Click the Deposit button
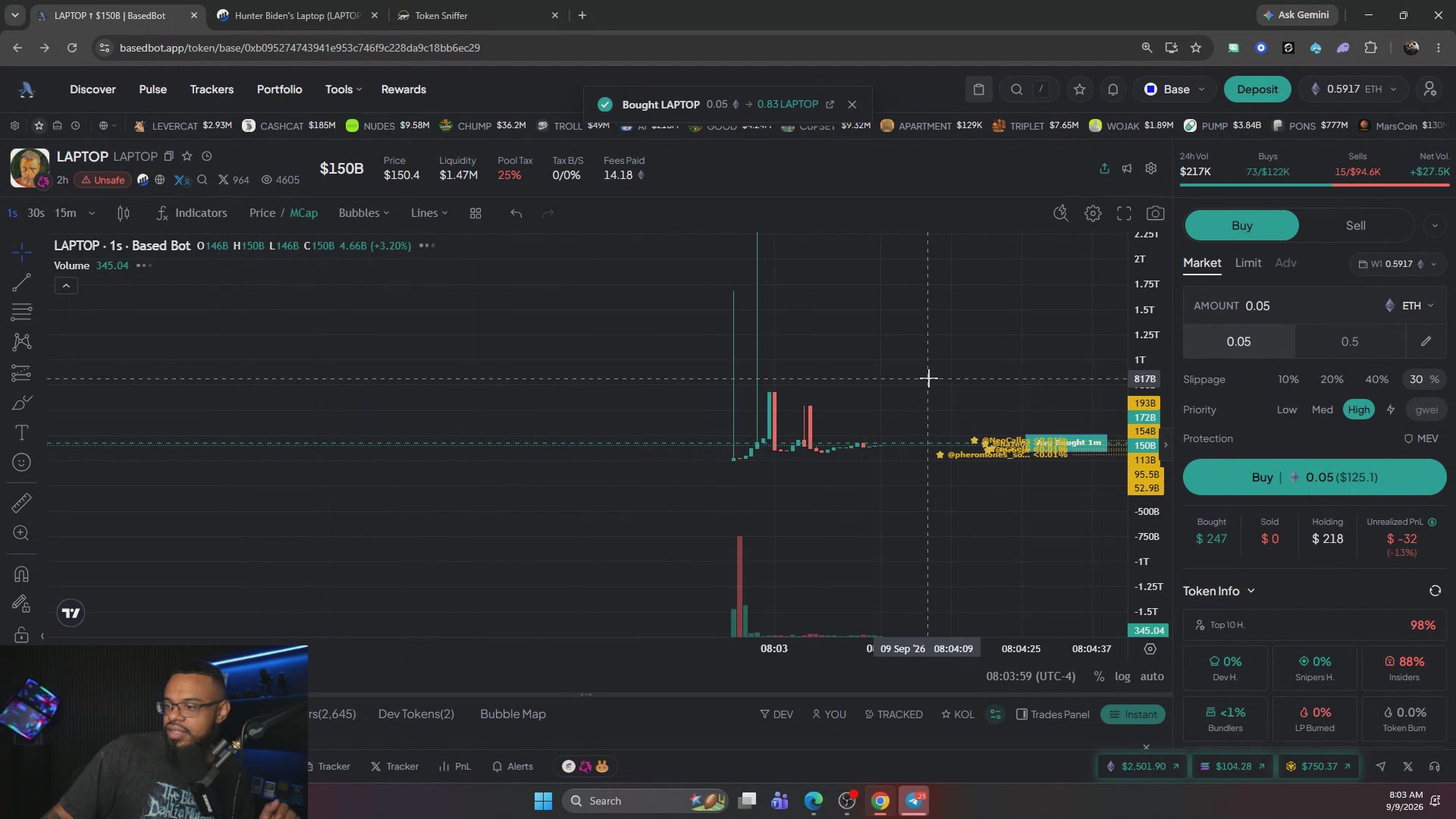The image size is (1456, 819). click(x=1257, y=89)
